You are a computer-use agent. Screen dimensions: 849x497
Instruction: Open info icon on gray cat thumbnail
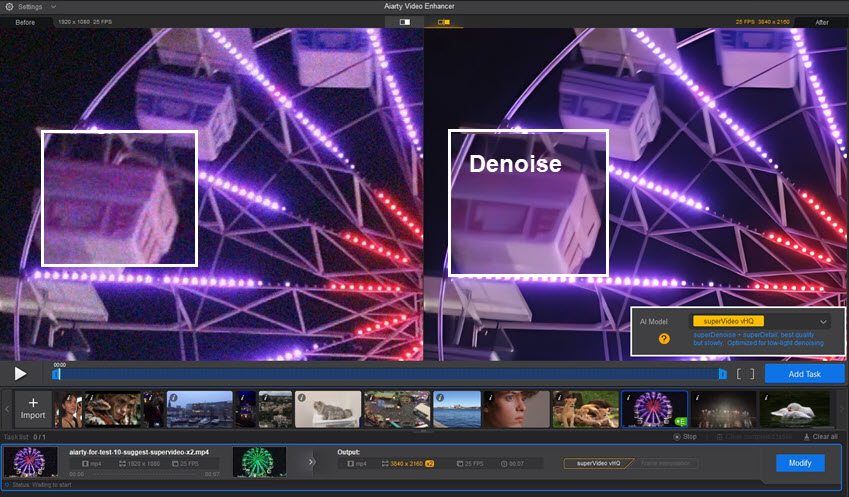(302, 397)
